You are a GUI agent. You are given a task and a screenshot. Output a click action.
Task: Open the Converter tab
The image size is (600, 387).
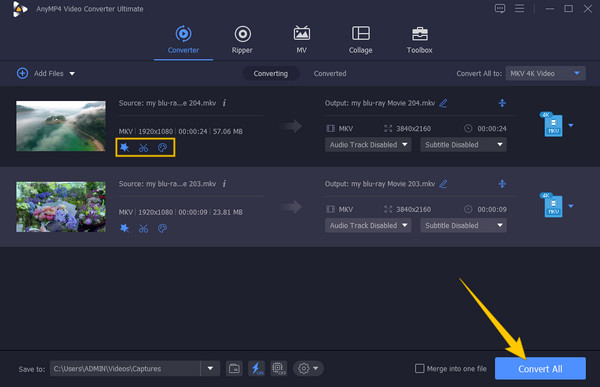[x=183, y=40]
